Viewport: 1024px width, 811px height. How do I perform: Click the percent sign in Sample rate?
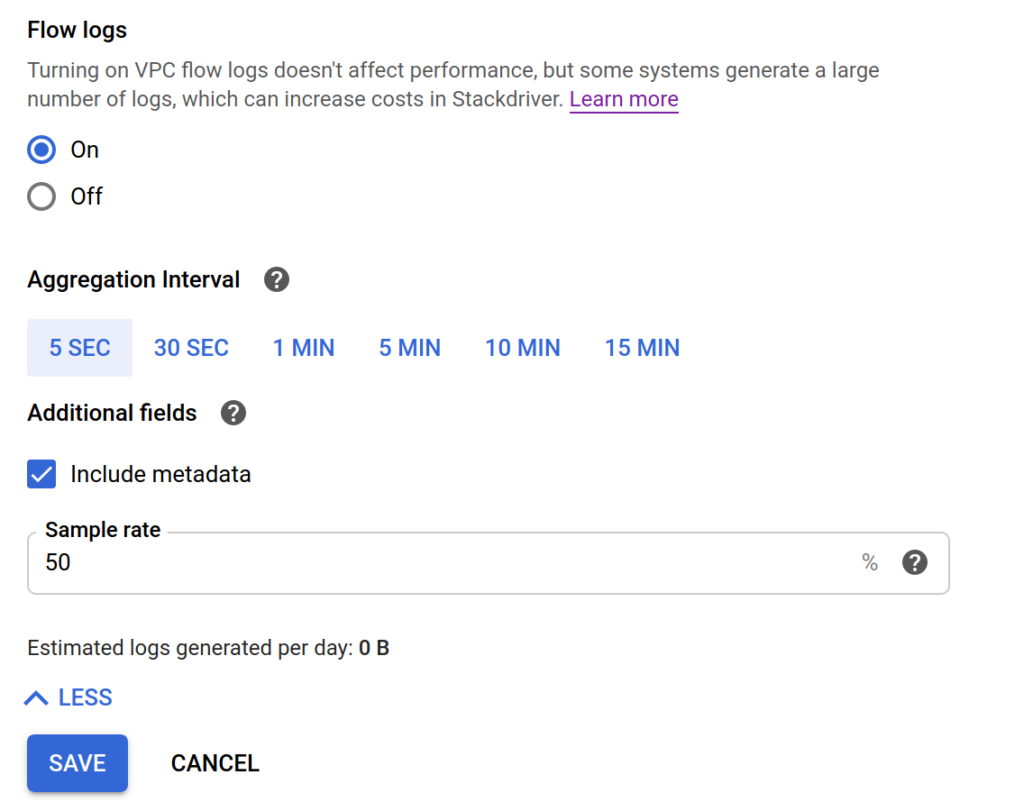[869, 562]
